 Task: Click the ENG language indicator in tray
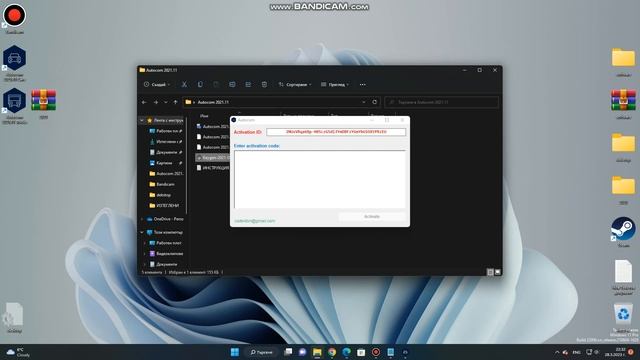(x=576, y=352)
